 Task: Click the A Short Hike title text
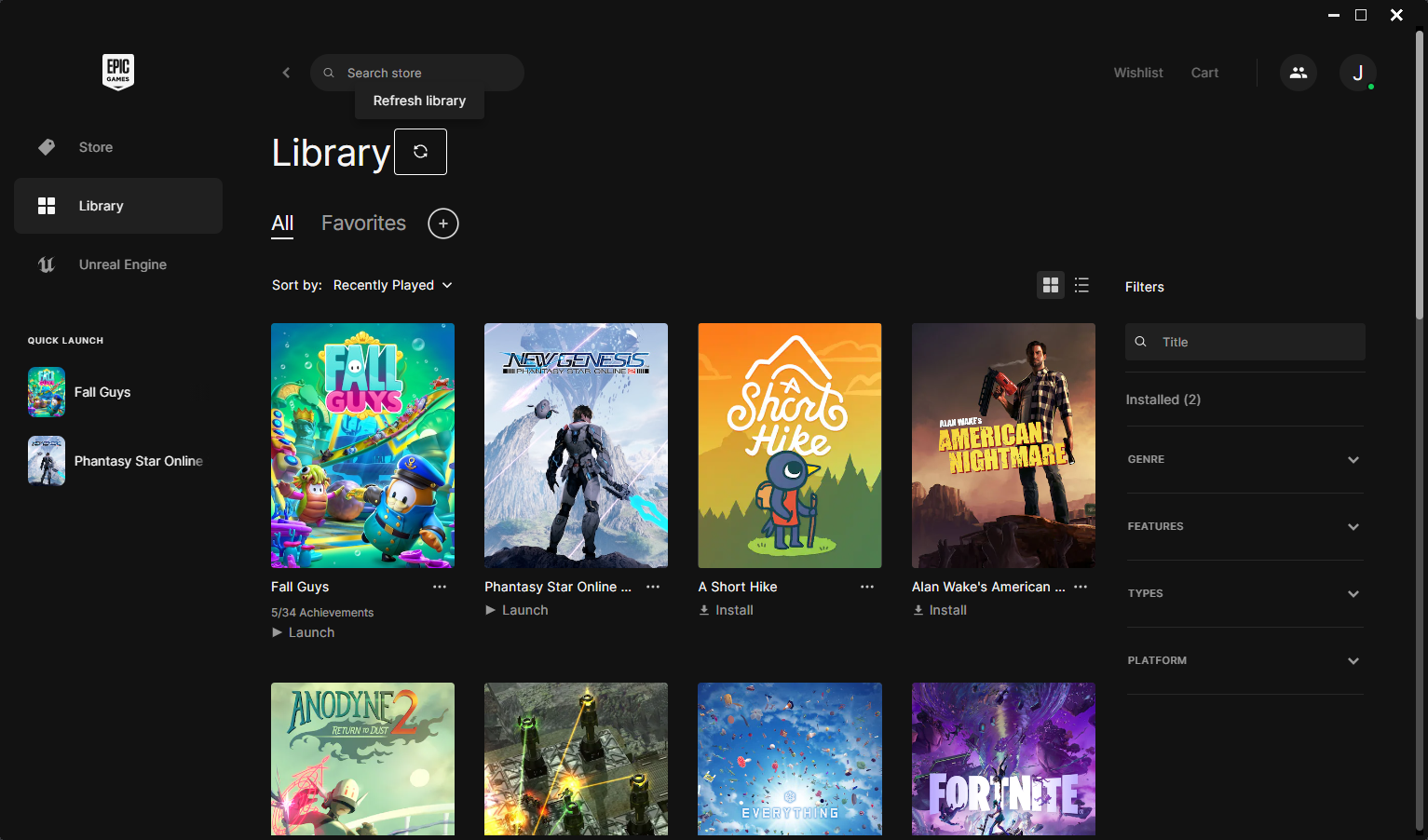(738, 587)
